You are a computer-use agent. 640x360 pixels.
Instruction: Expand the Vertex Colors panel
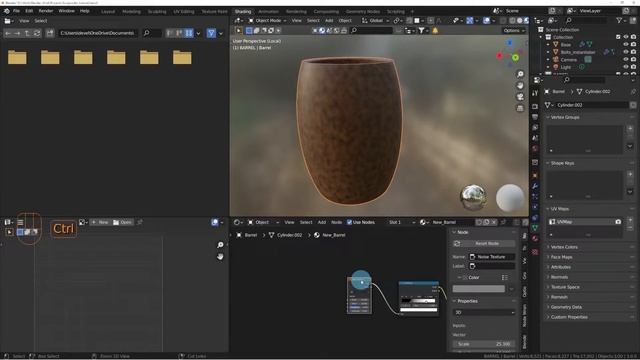(564, 247)
